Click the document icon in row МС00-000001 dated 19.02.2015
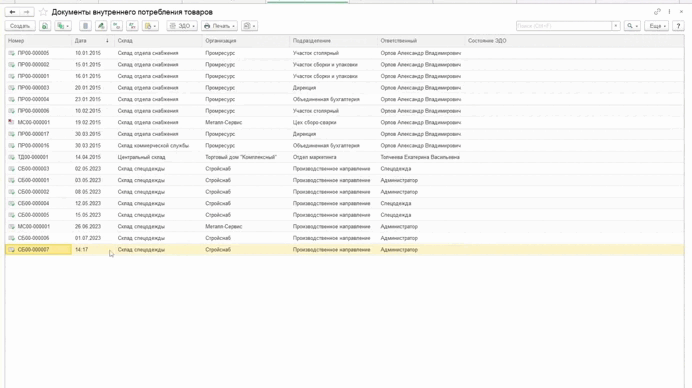Screen dimensions: 692x388 tap(11, 122)
